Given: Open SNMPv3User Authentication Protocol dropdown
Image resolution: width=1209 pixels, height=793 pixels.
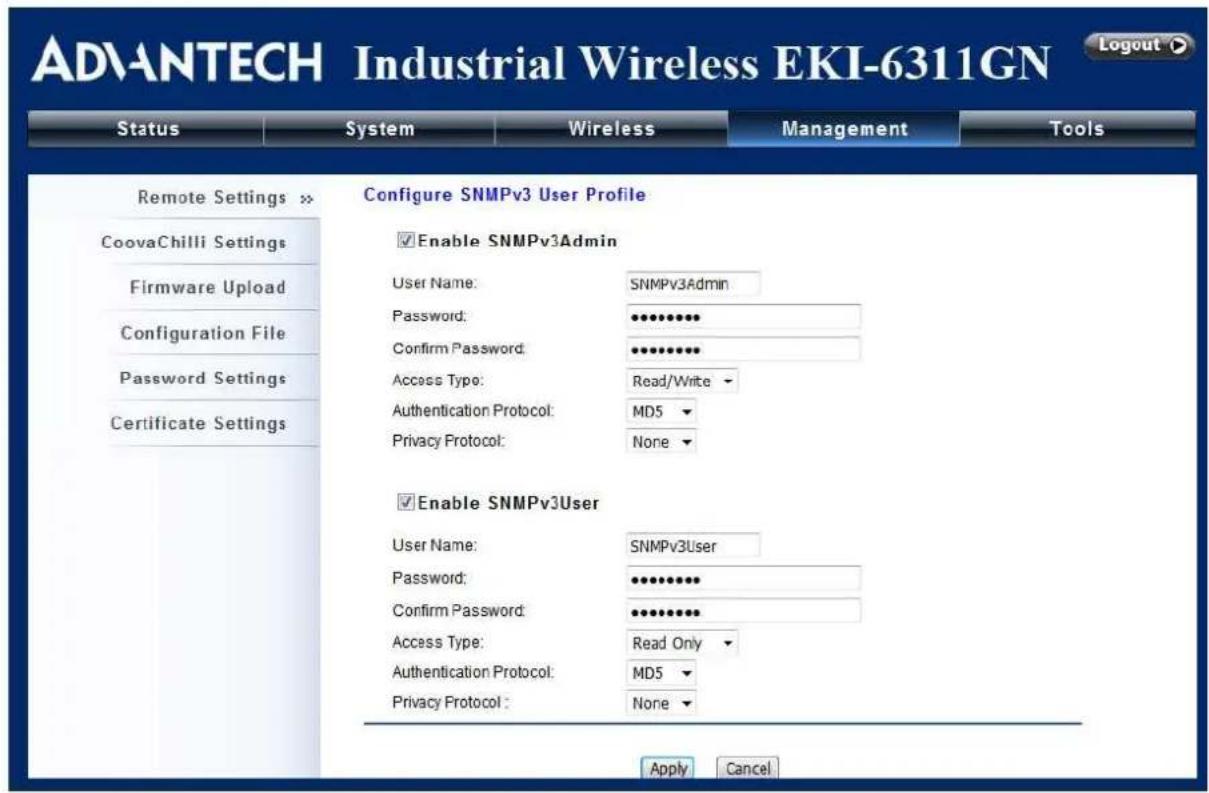Looking at the screenshot, I should coord(661,674).
